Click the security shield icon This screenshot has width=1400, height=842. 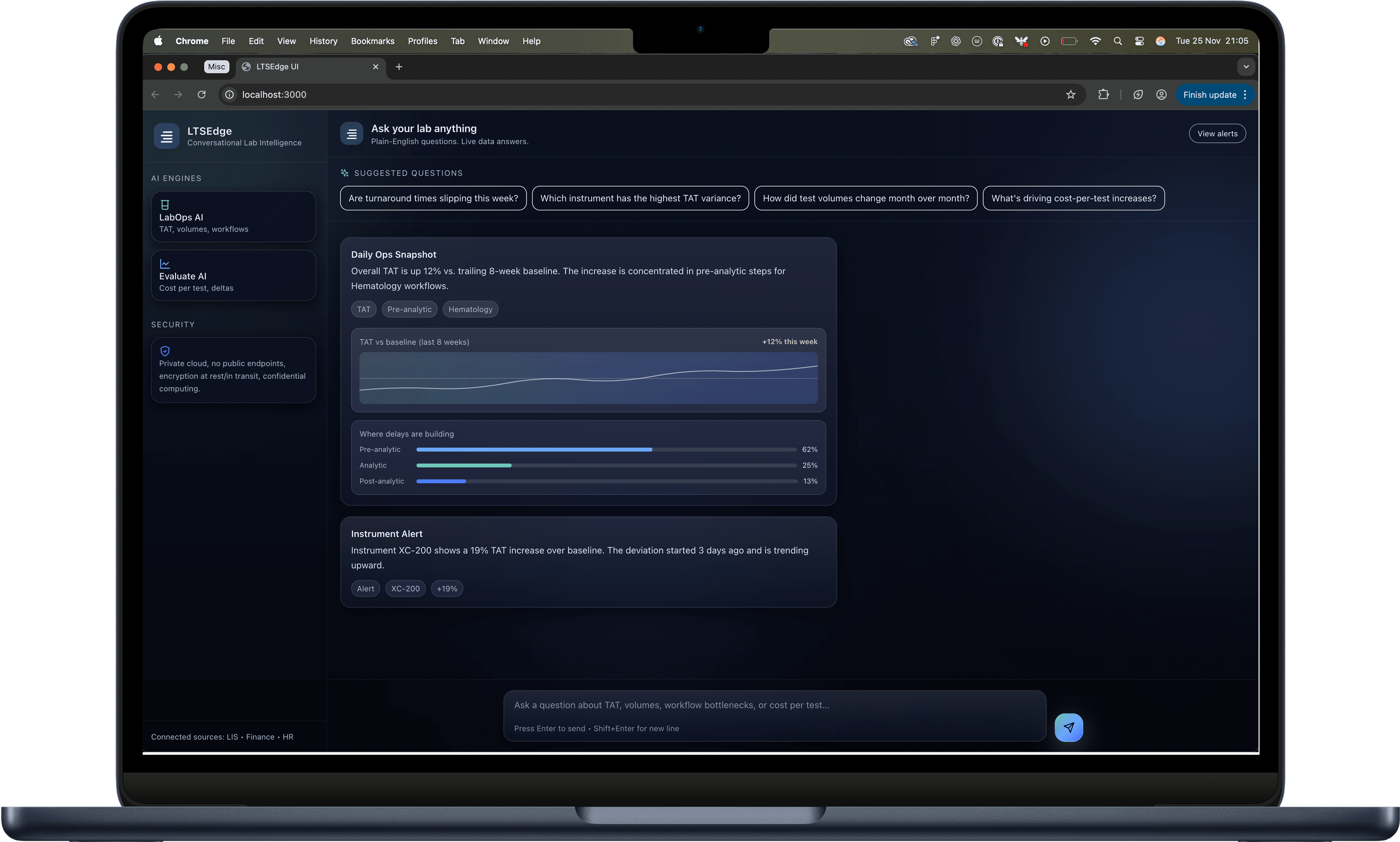click(x=165, y=351)
